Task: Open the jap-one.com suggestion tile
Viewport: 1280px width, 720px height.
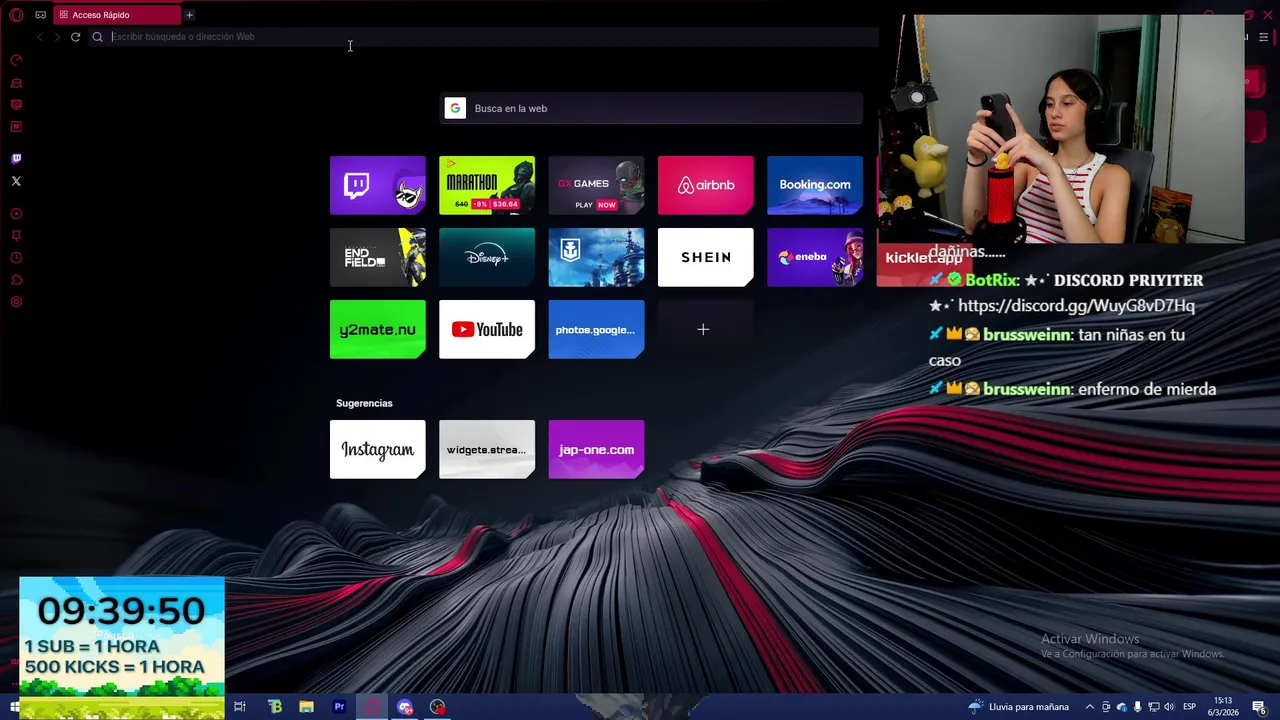Action: [596, 449]
